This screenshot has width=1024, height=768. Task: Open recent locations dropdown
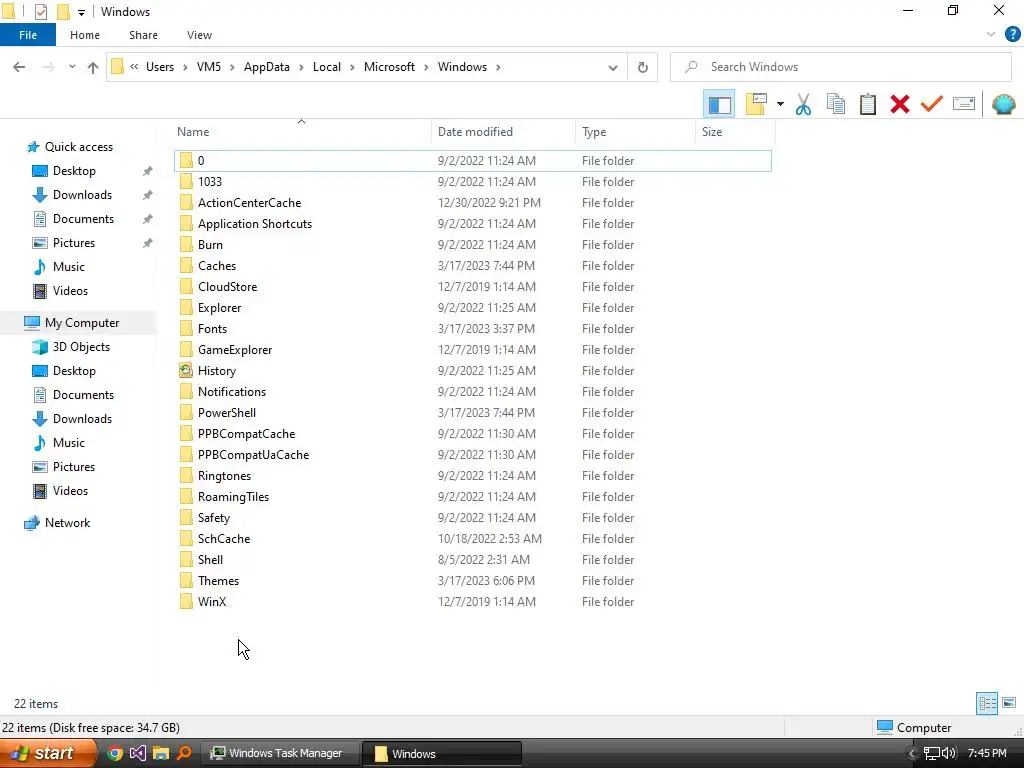pyautogui.click(x=72, y=67)
